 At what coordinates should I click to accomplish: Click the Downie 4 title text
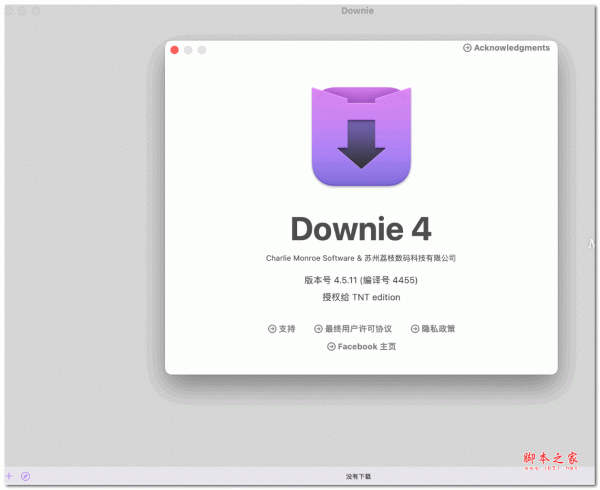(x=361, y=229)
